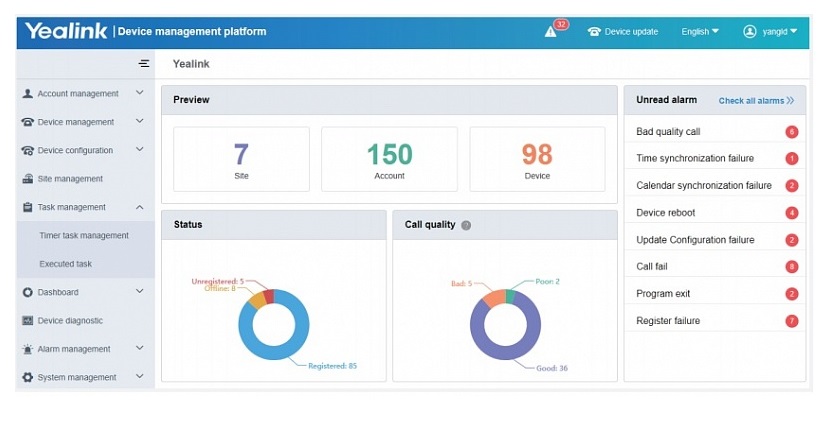Click the Alarm management siren icon
The width and height of the screenshot is (831, 447).
pyautogui.click(x=28, y=349)
